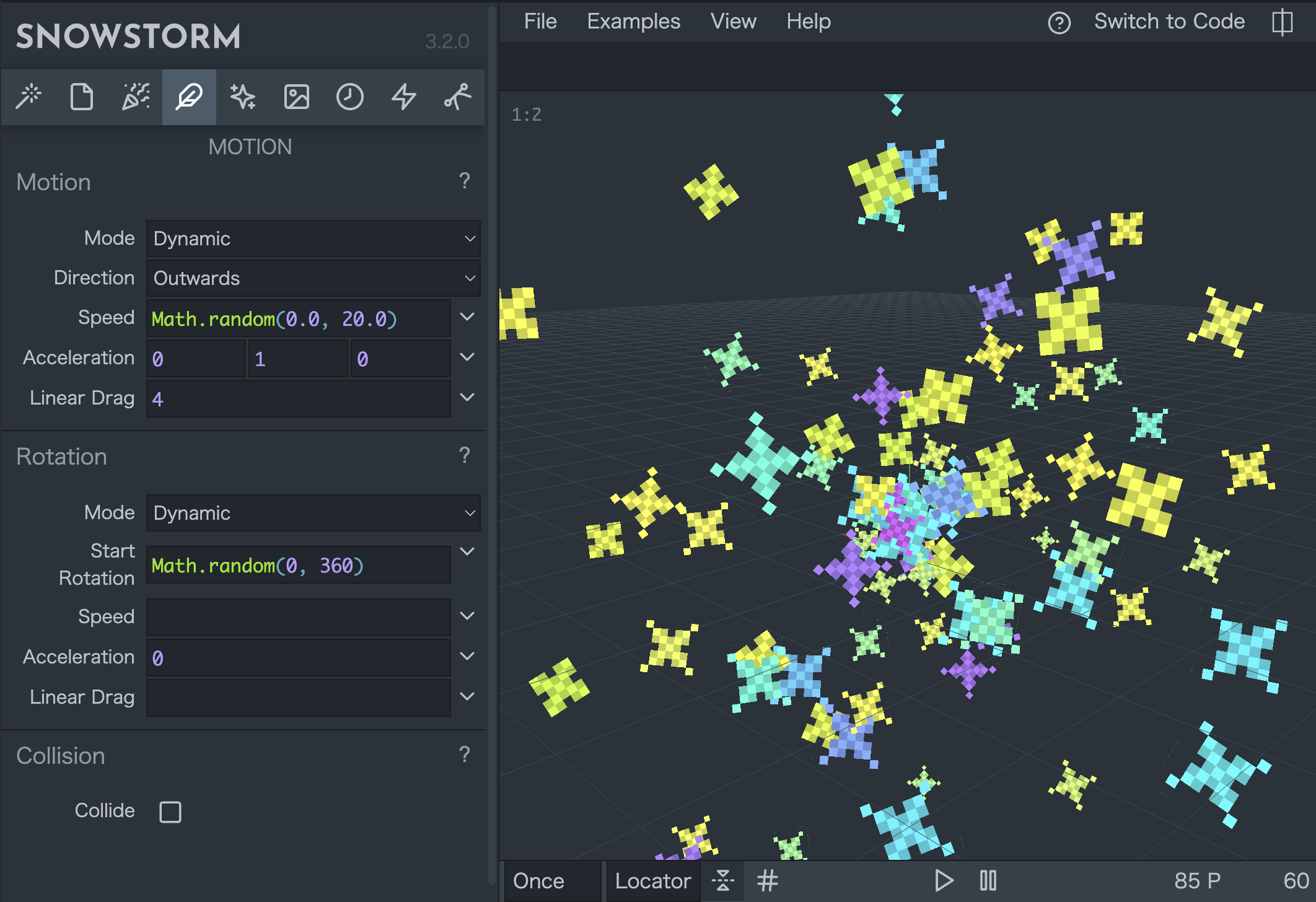Open the Texture image tab icon

click(x=296, y=97)
